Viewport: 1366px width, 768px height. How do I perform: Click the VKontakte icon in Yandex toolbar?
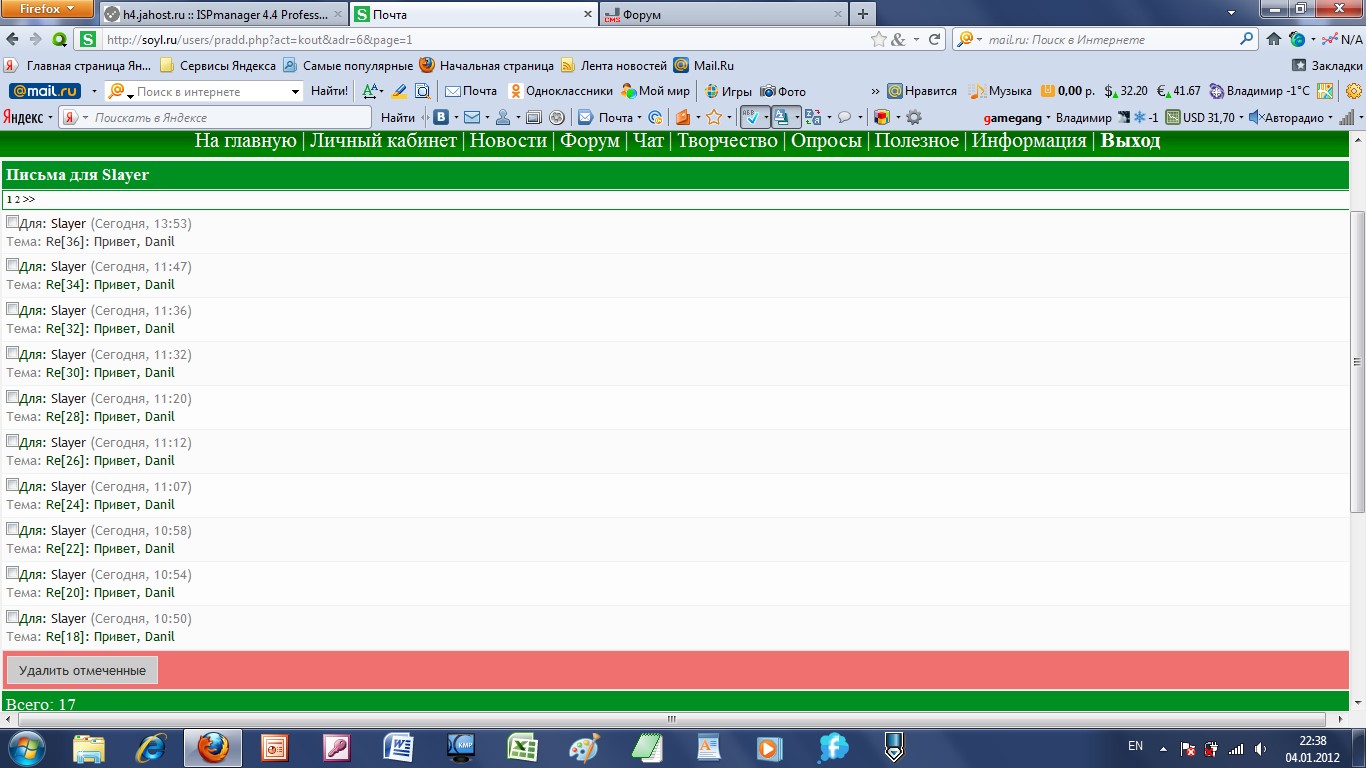(440, 117)
